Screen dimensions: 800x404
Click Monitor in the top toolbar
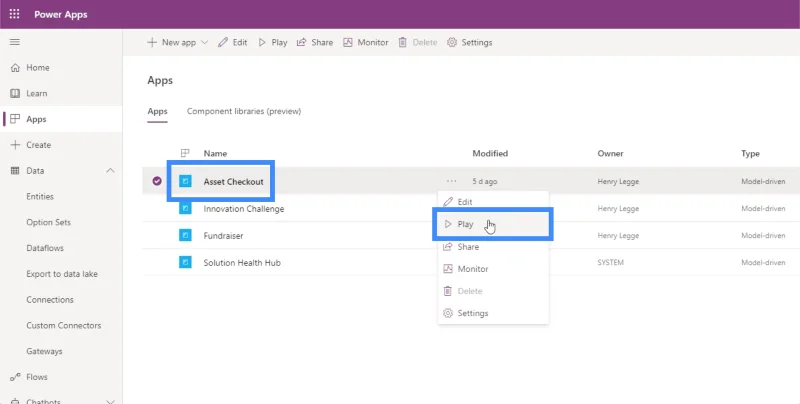click(365, 42)
